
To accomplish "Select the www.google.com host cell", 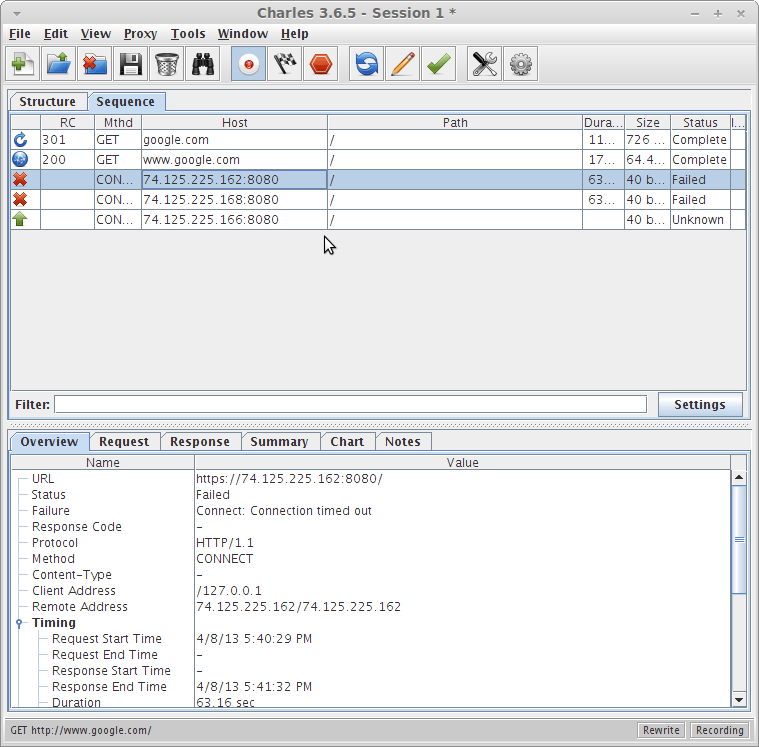I will coord(234,160).
